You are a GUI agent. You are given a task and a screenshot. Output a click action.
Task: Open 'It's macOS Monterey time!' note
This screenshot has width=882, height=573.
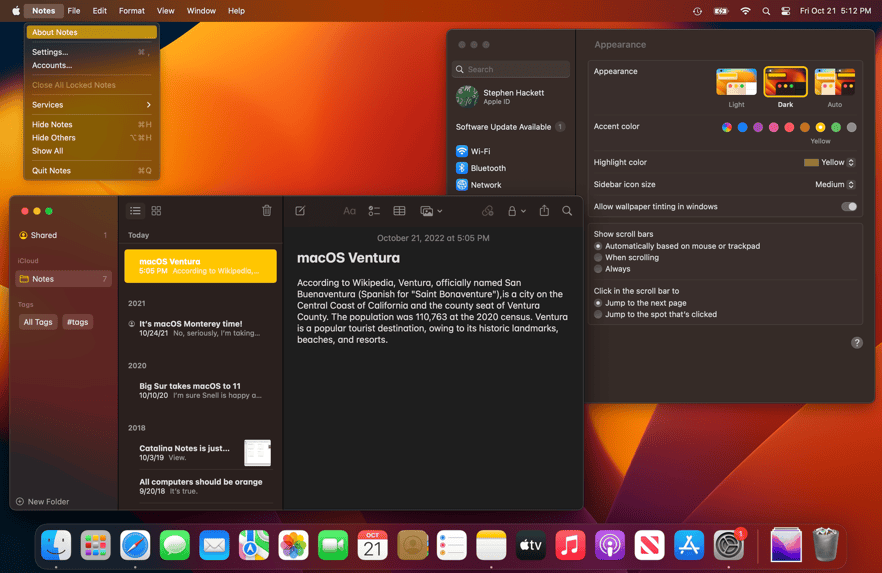pos(200,328)
